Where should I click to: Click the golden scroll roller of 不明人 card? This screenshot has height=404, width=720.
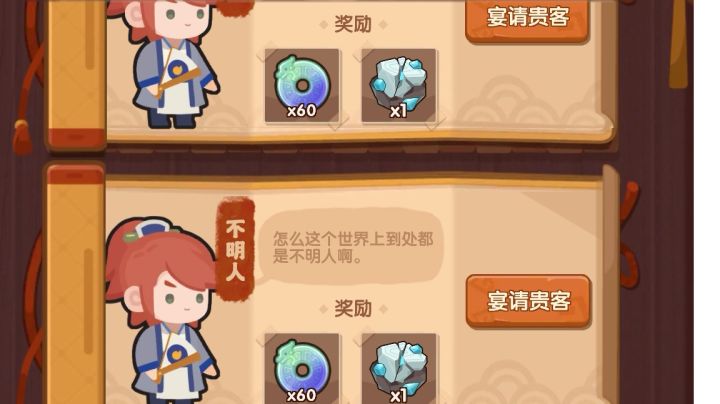(76, 285)
